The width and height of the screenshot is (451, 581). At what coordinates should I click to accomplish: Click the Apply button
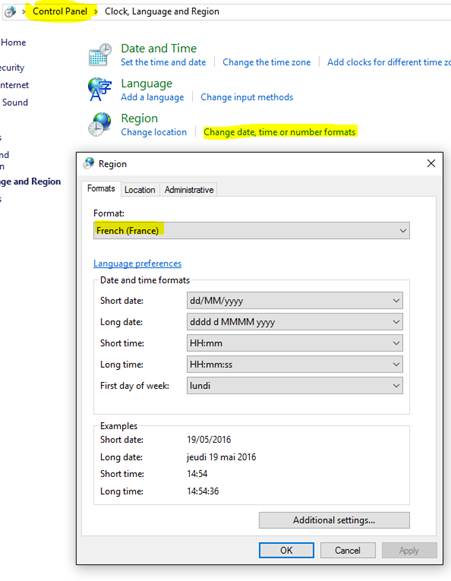(409, 550)
